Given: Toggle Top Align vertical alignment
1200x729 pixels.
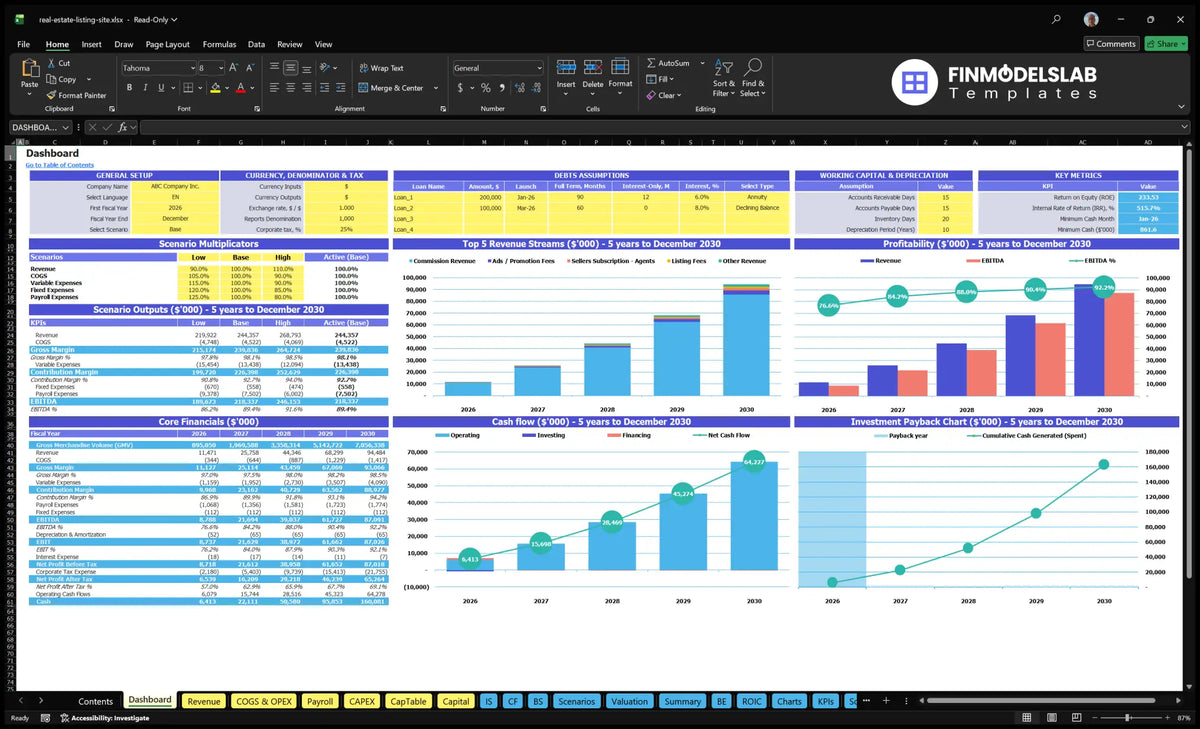Looking at the screenshot, I should coord(273,68).
